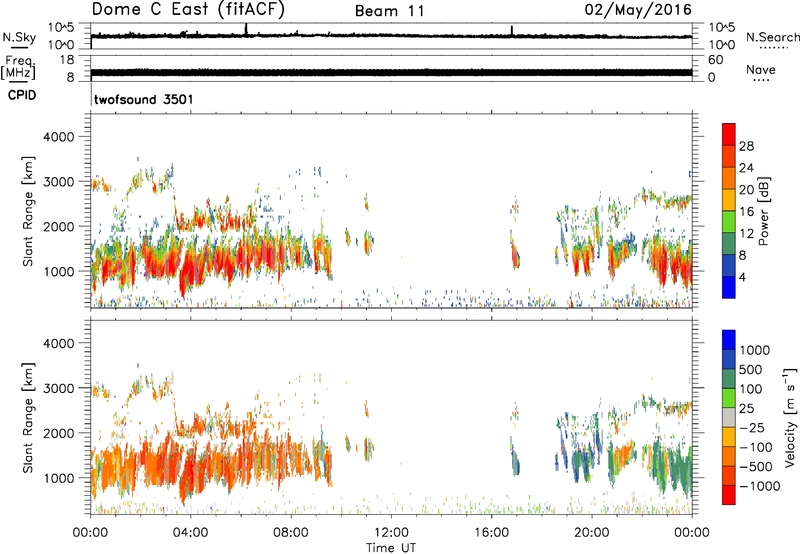Click the "60" Nave tick label
The height and width of the screenshot is (554, 800).
[715, 60]
